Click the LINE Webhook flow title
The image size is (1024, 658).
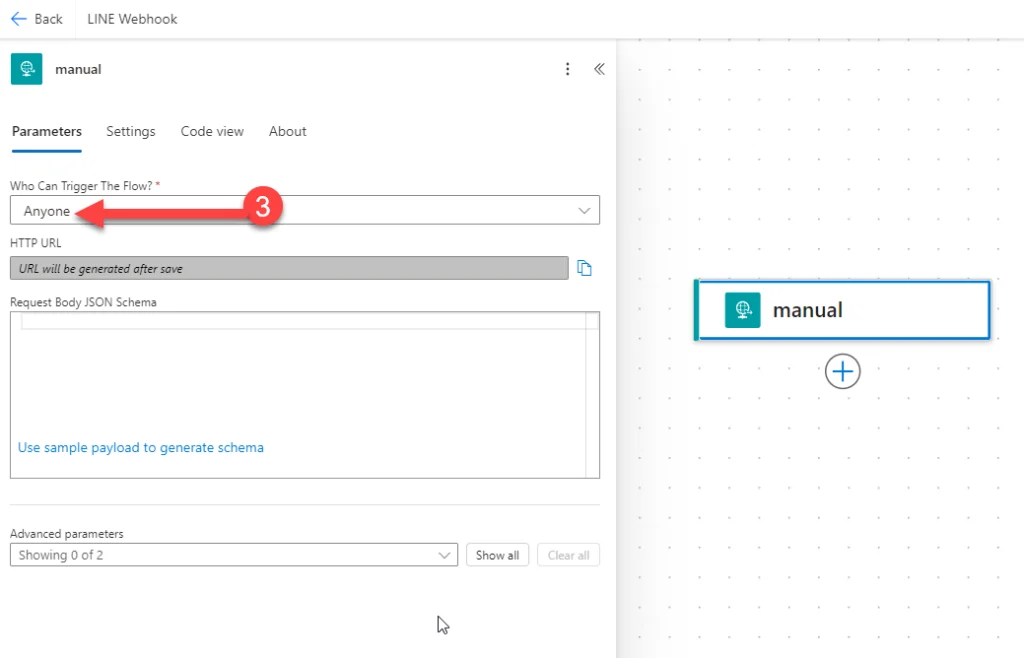point(133,19)
